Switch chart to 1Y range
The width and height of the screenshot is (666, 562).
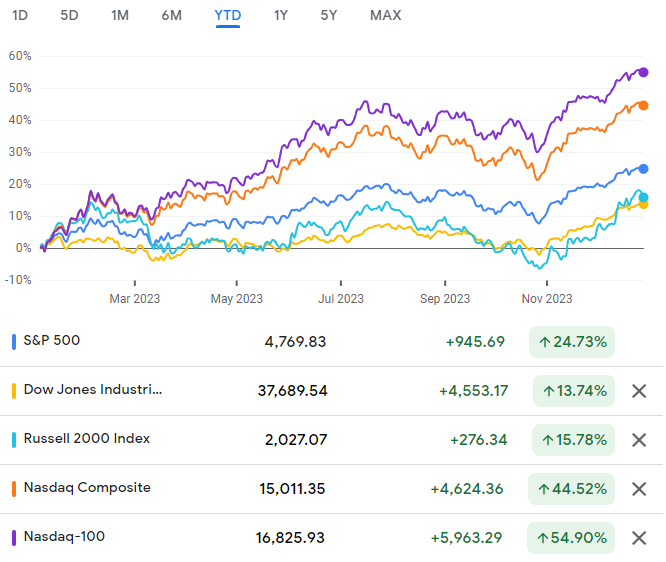point(281,15)
